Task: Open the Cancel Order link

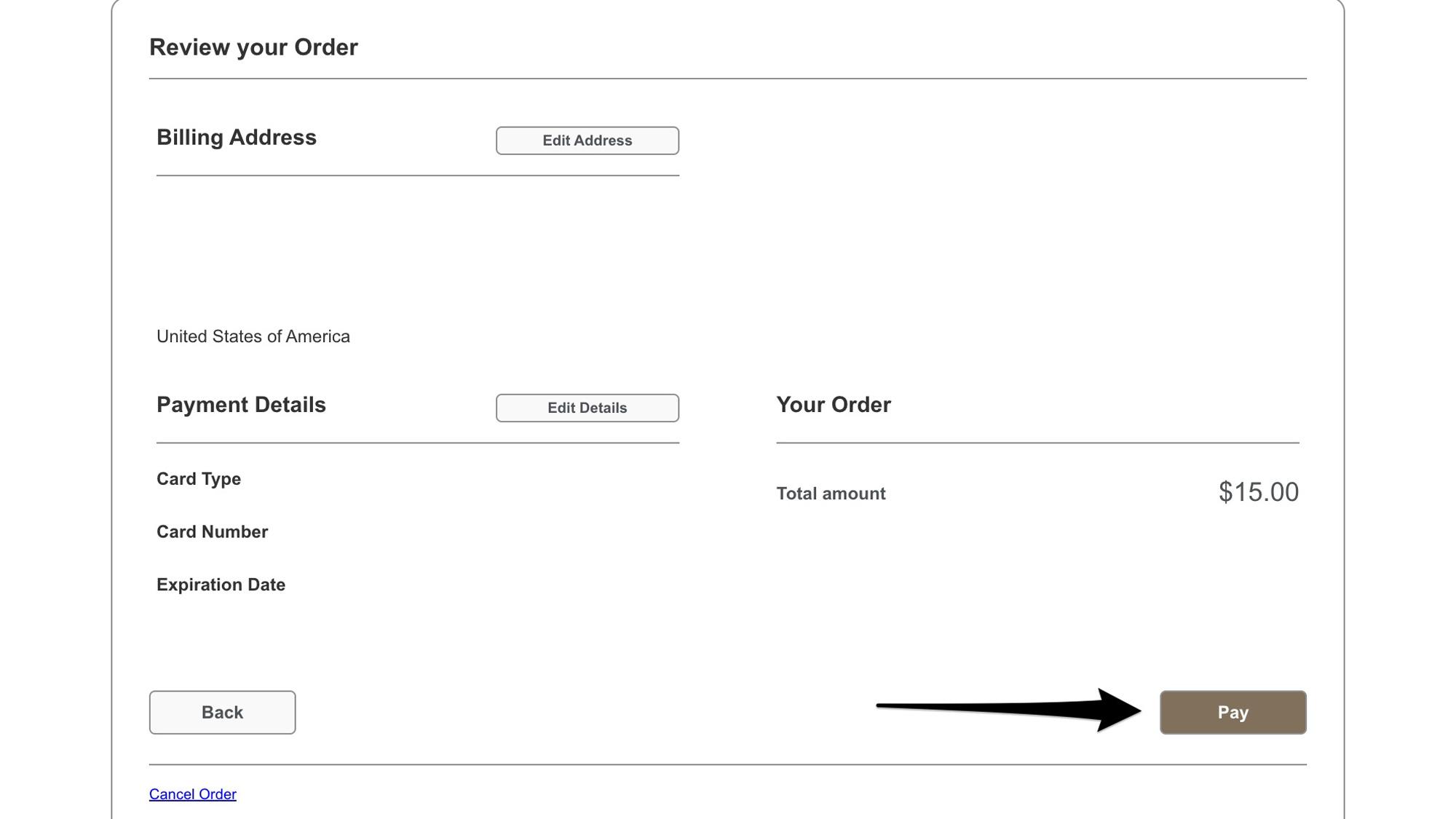Action: point(191,794)
